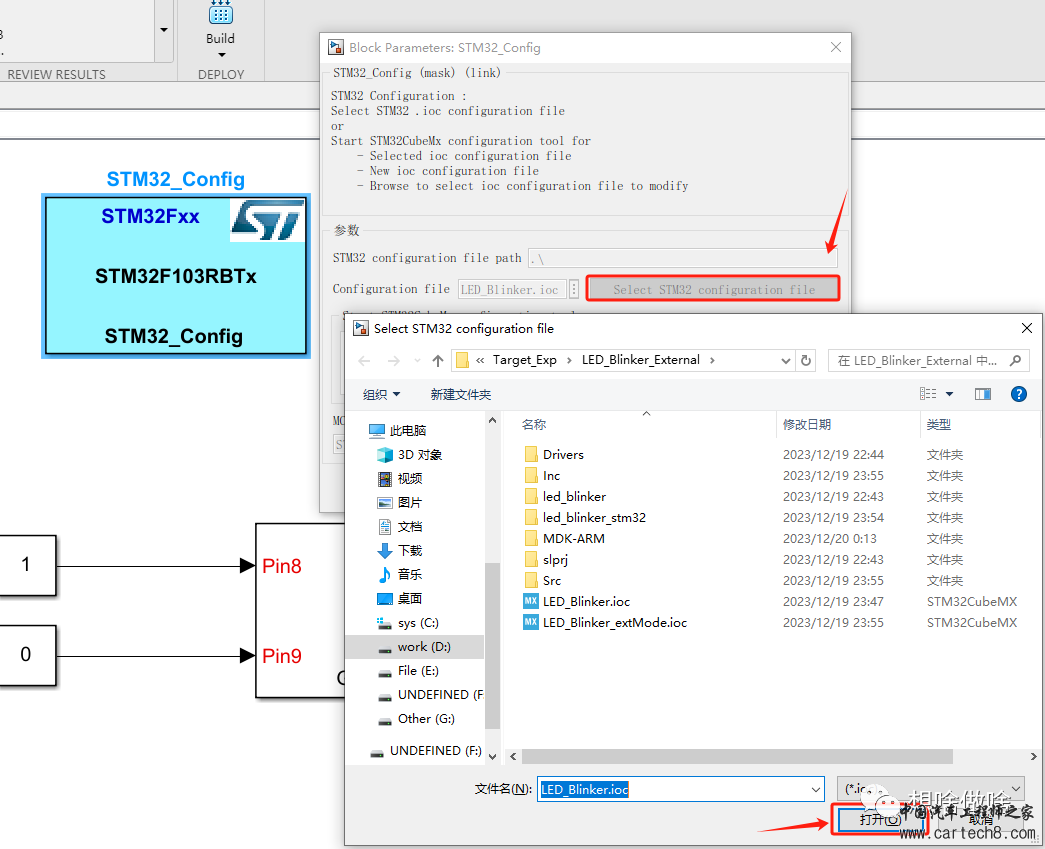Select the Drivers folder
The height and width of the screenshot is (849, 1045).
563,454
